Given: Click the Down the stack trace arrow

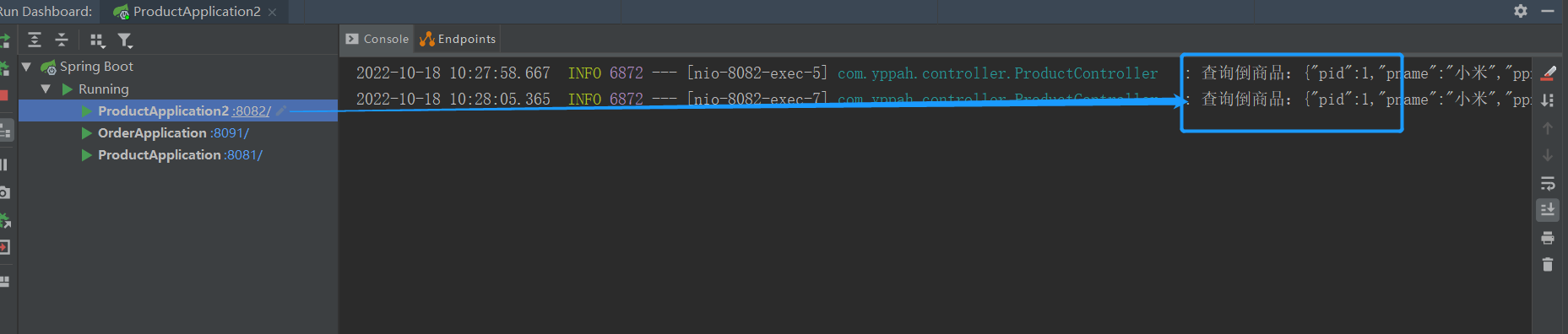Looking at the screenshot, I should pos(1548,155).
